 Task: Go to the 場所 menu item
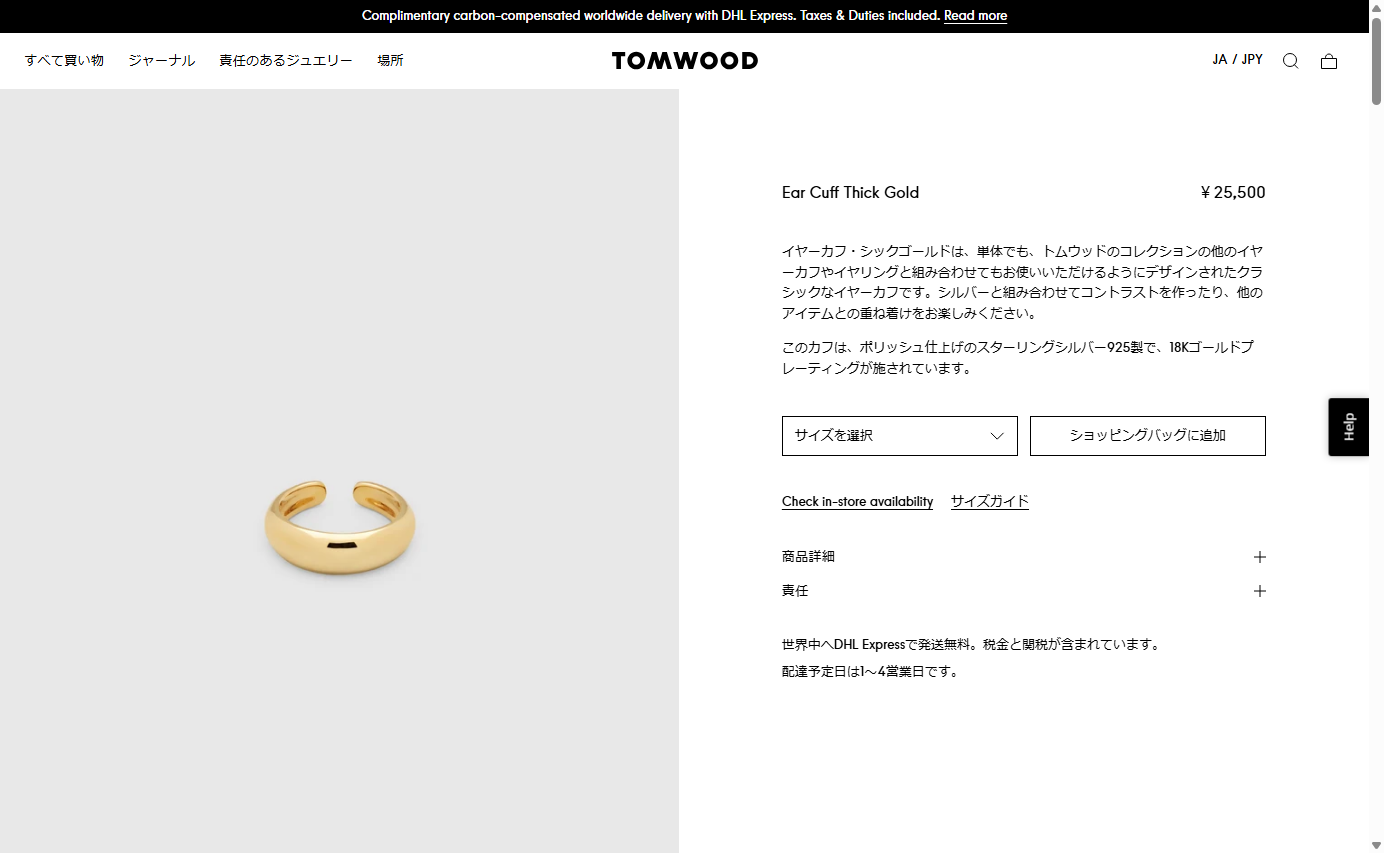click(x=390, y=60)
